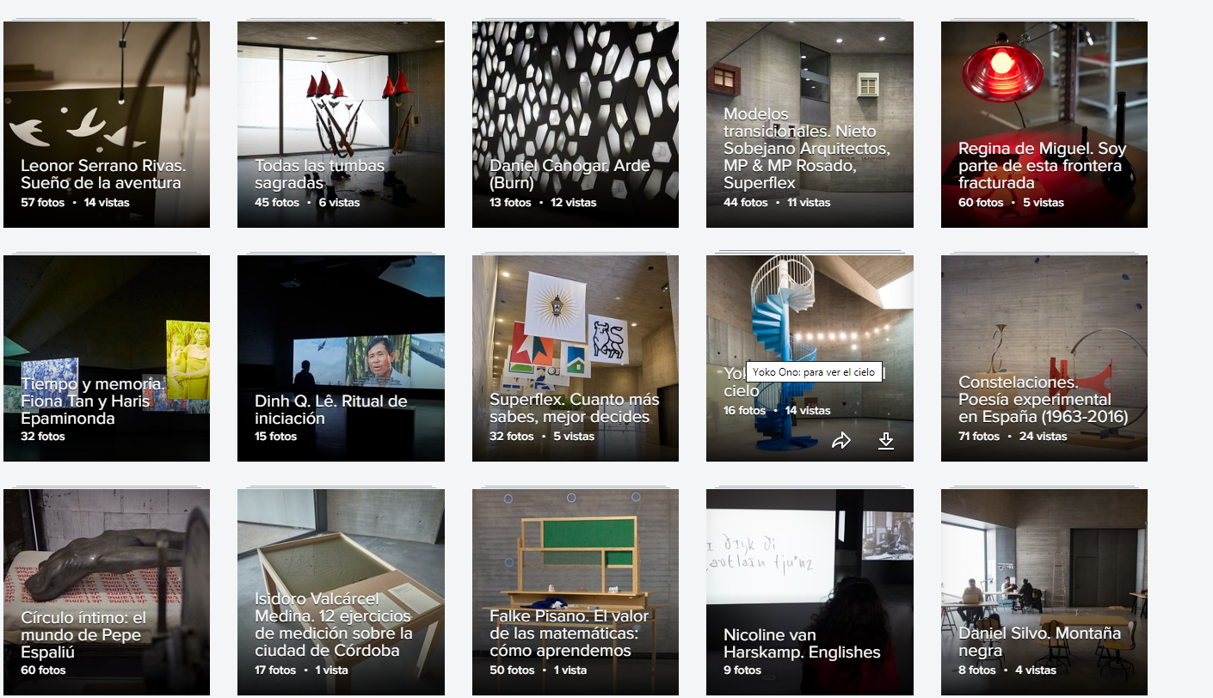Open the Tiempo y memoria album
The width and height of the screenshot is (1213, 698).
[x=107, y=358]
